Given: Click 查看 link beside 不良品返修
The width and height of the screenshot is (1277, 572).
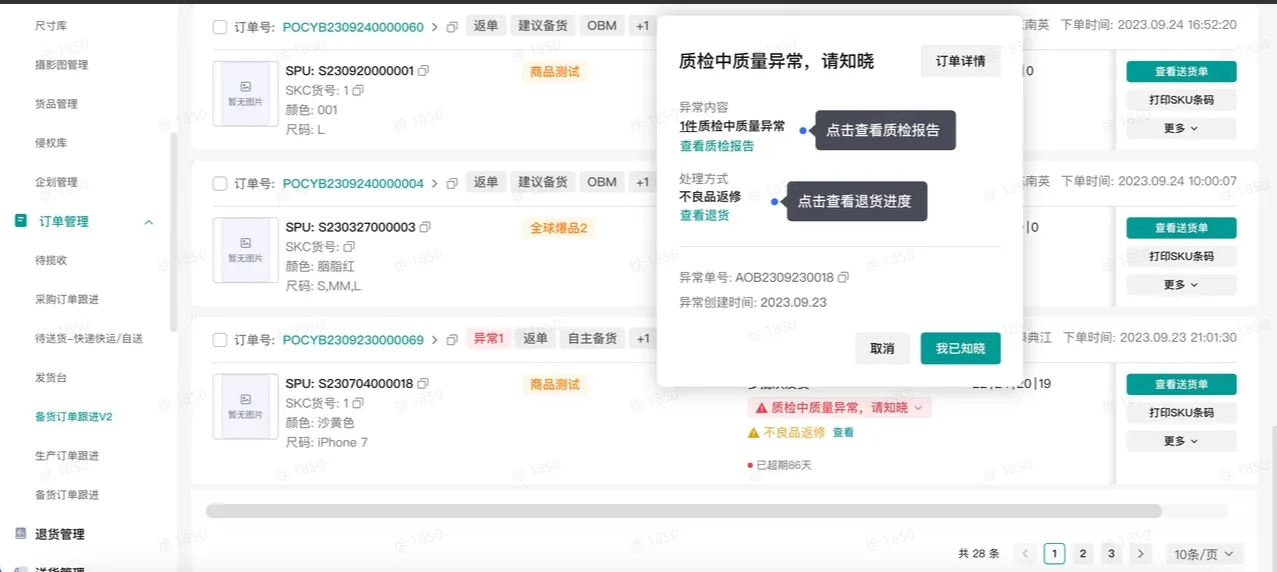Looking at the screenshot, I should tap(844, 433).
